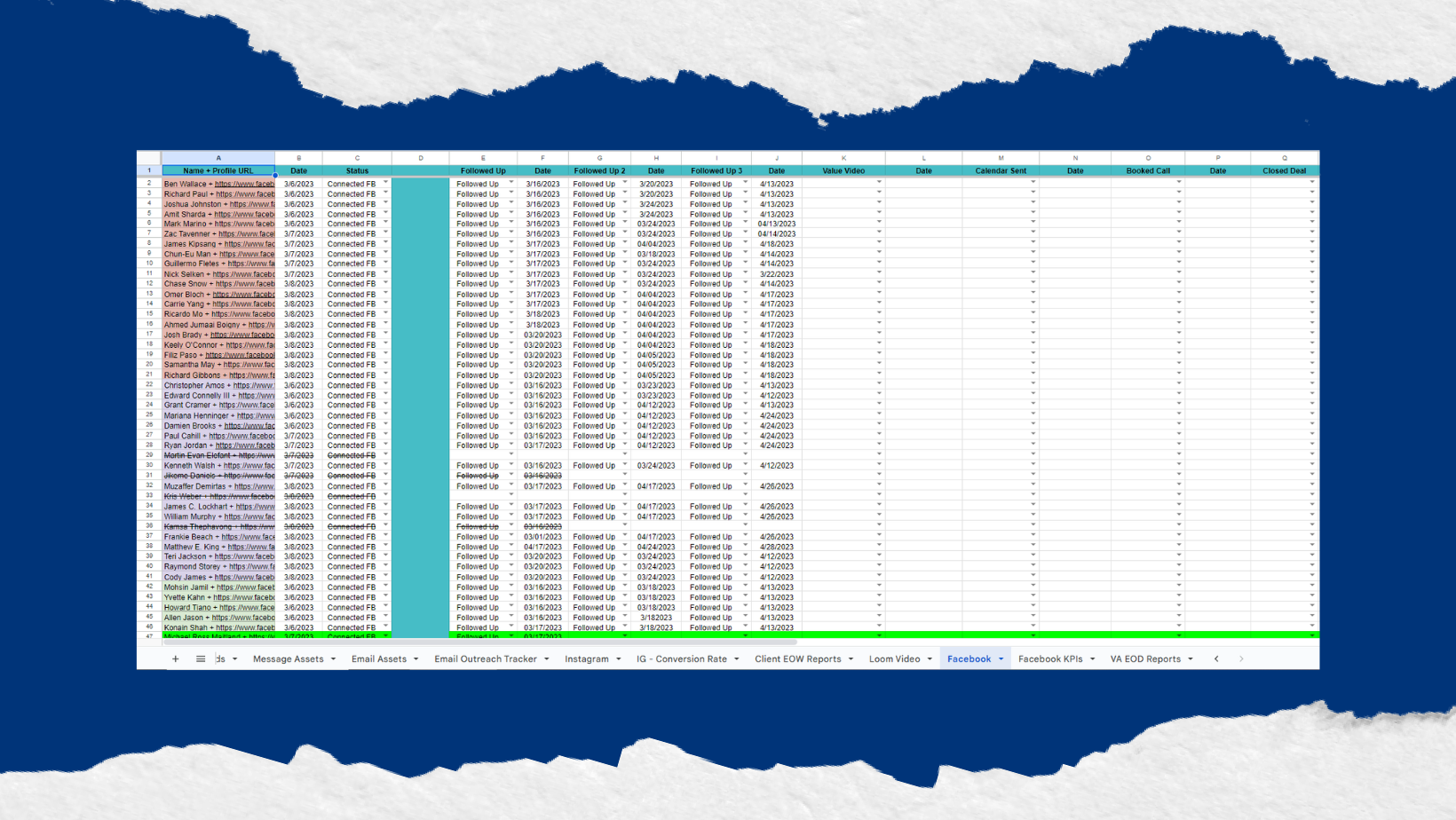Switch to the Client EOW Reports tab

pyautogui.click(x=798, y=658)
